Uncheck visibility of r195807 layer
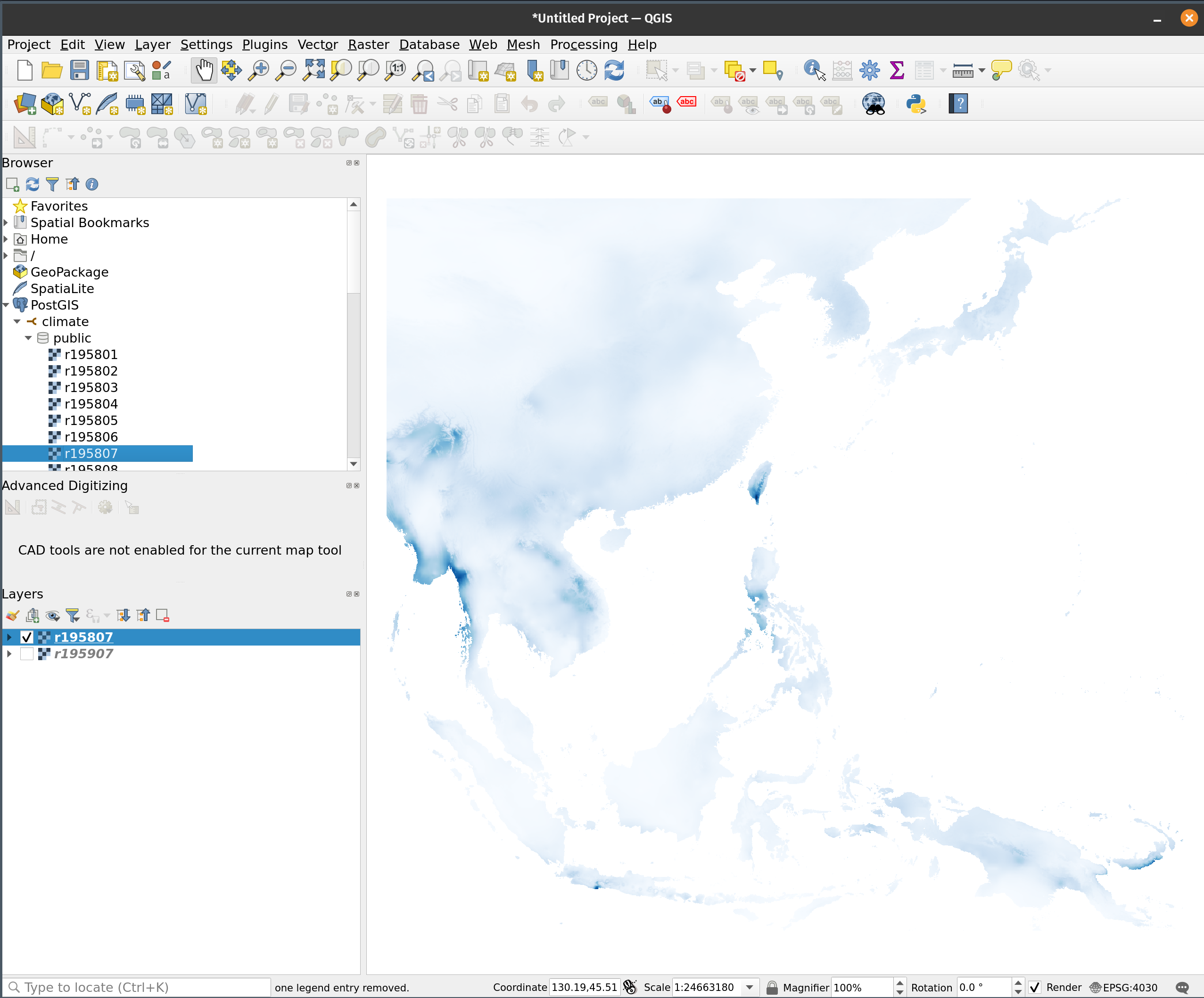Image resolution: width=1204 pixels, height=998 pixels. (27, 637)
